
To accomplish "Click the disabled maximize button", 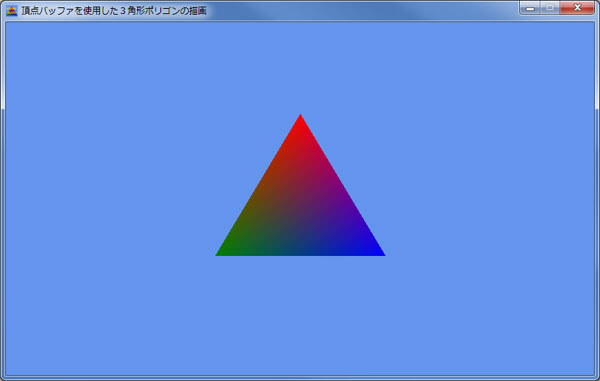I will point(550,8).
